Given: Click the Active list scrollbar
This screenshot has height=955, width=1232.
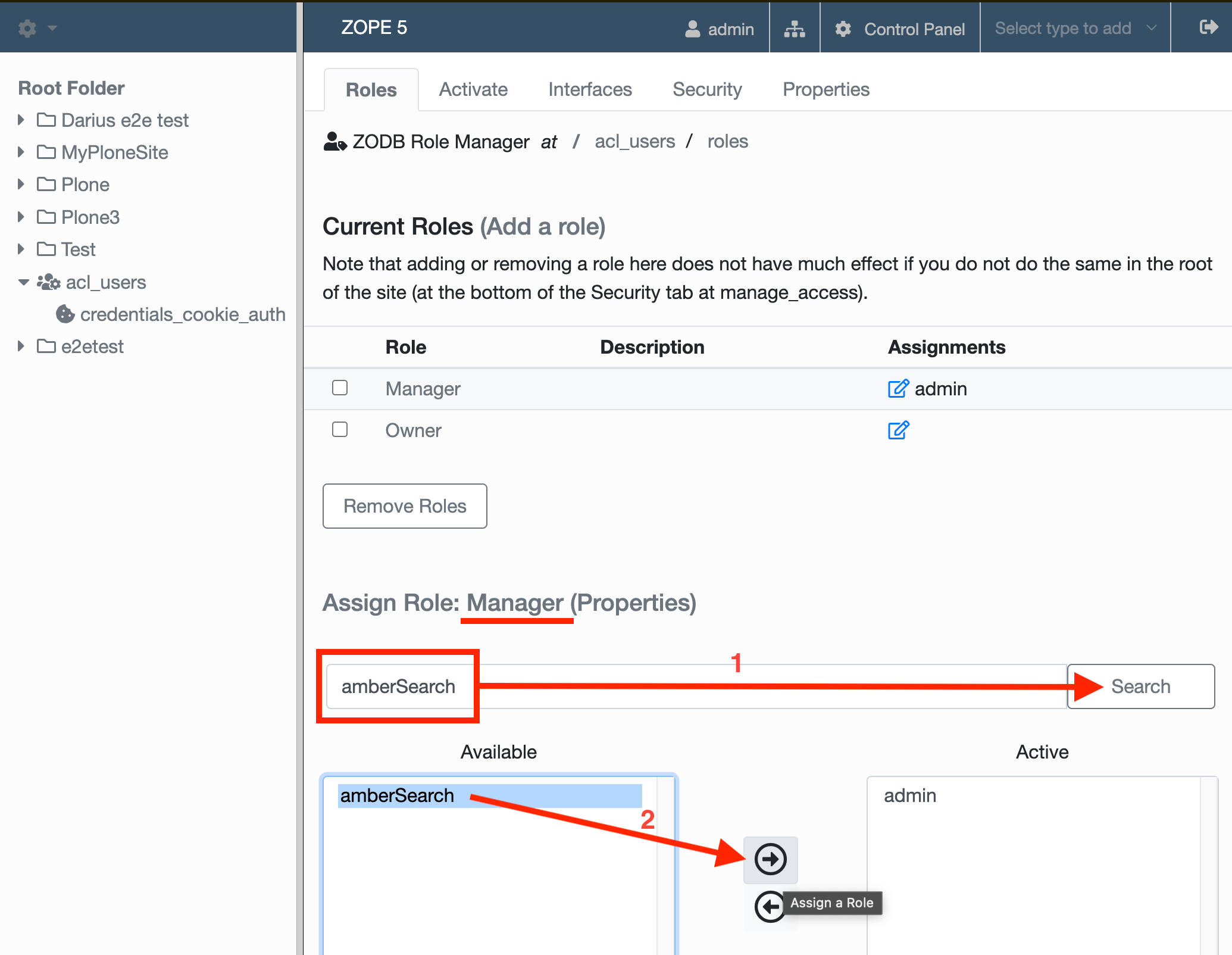Looking at the screenshot, I should pyautogui.click(x=1208, y=866).
